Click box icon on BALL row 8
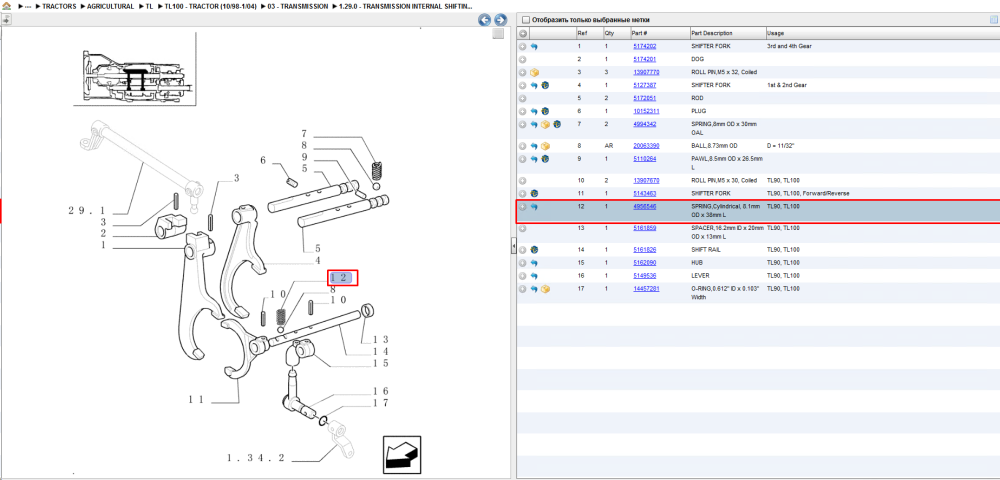The width and height of the screenshot is (1000, 480). point(545,146)
